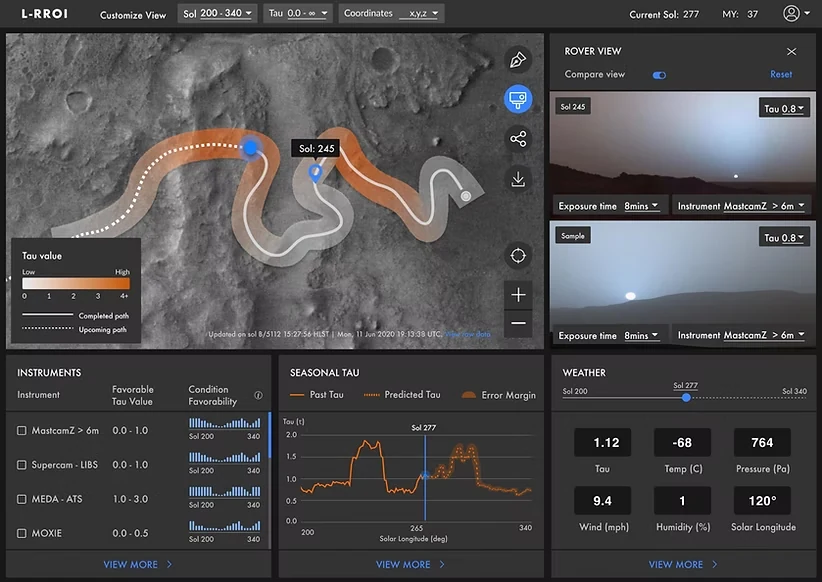822x582 pixels.
Task: Click the share icon on the map
Action: (x=518, y=139)
